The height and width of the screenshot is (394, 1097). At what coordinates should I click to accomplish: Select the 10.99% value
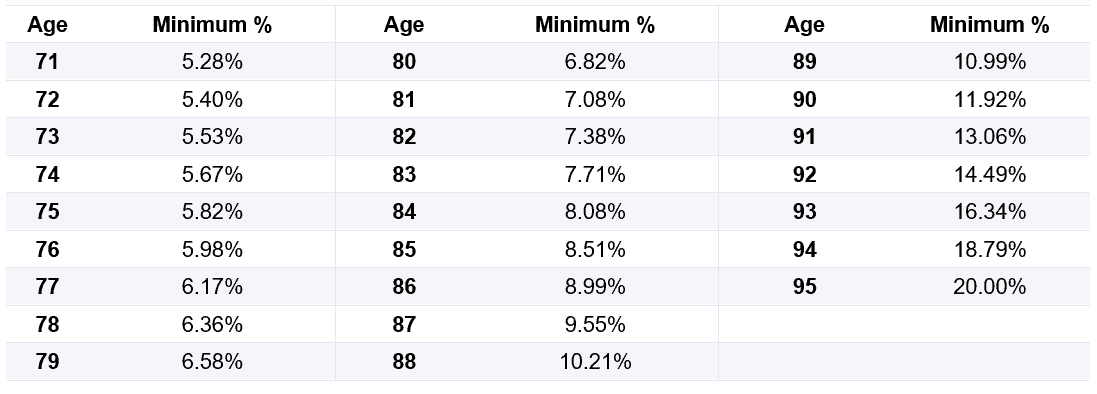(x=990, y=62)
